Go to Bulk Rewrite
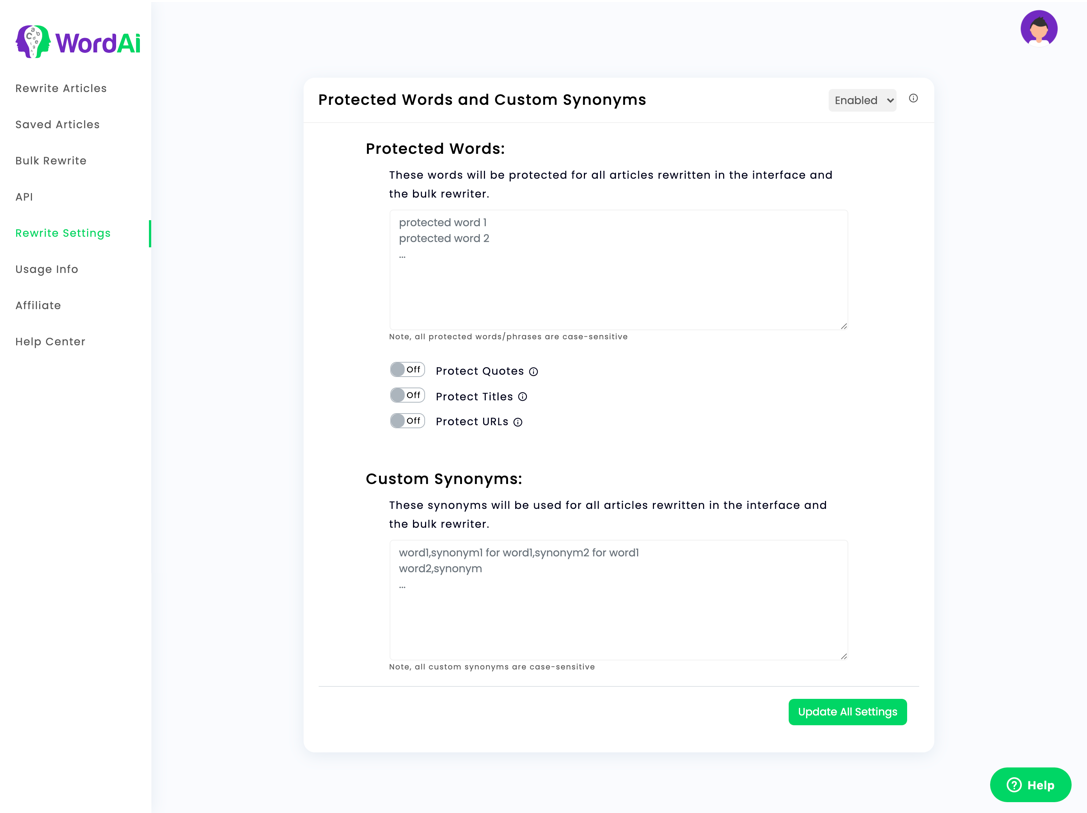1087x813 pixels. [49, 160]
